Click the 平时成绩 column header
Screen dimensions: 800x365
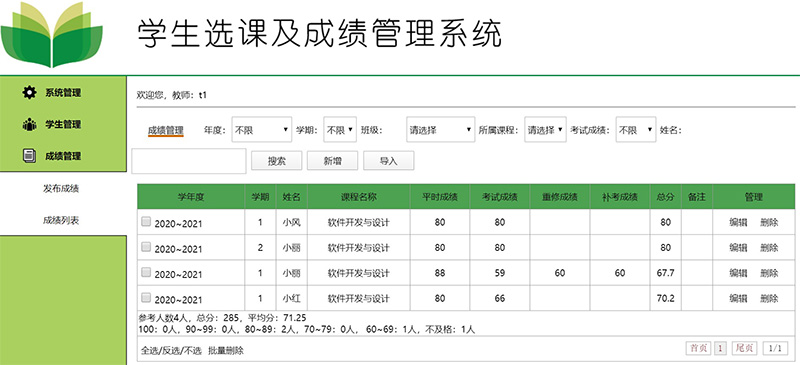[x=440, y=197]
